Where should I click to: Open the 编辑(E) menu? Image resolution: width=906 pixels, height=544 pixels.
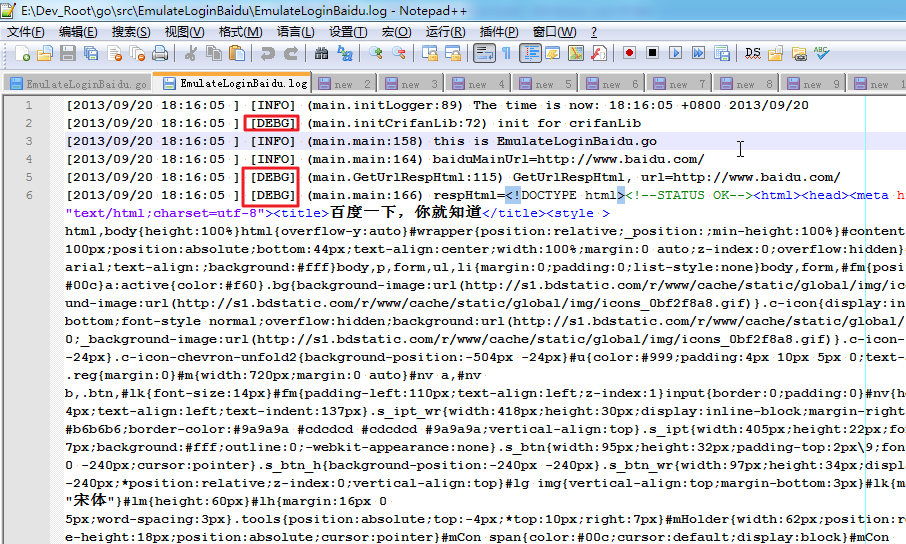coord(78,32)
